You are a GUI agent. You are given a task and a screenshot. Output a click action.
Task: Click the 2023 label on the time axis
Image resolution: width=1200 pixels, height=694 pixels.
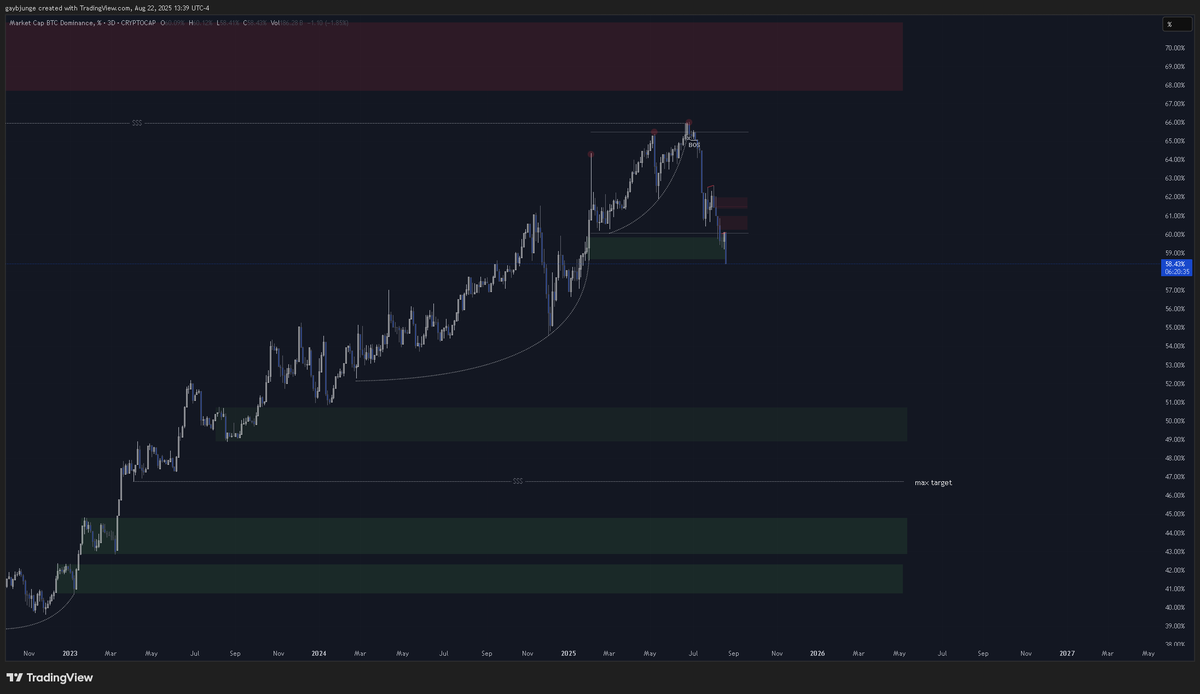tap(70, 653)
